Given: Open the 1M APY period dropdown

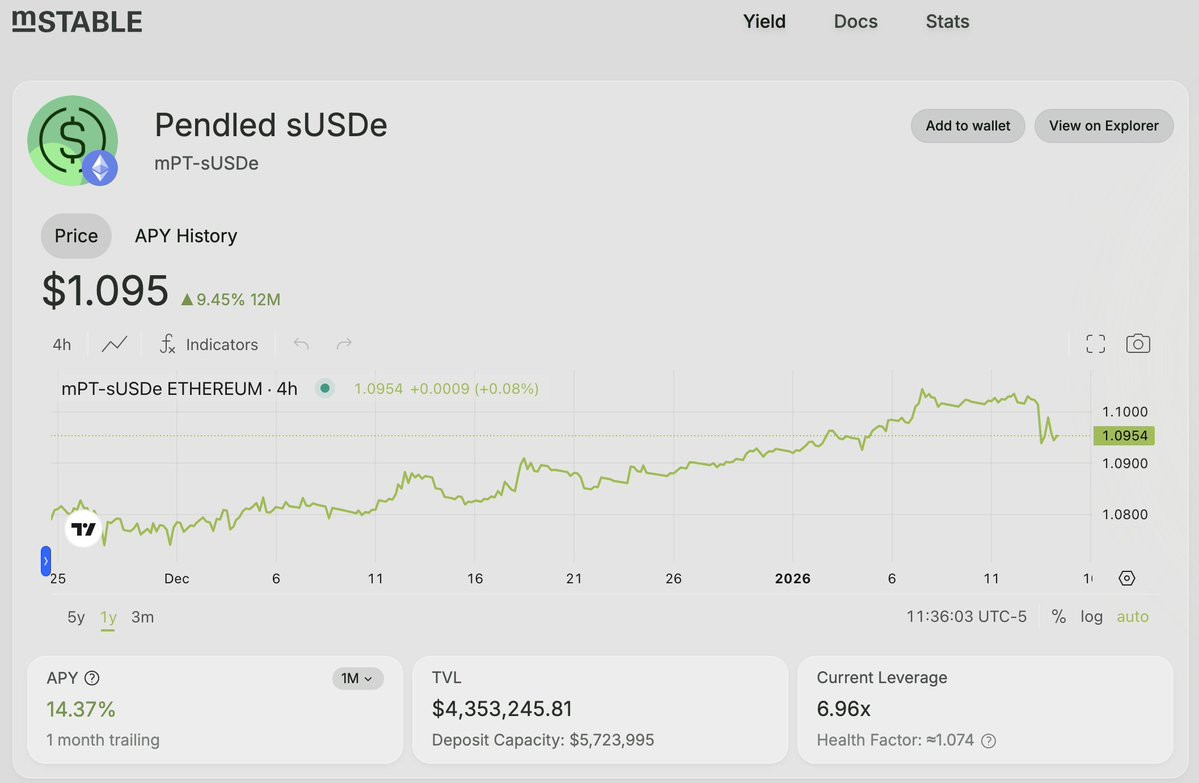Looking at the screenshot, I should pyautogui.click(x=357, y=679).
